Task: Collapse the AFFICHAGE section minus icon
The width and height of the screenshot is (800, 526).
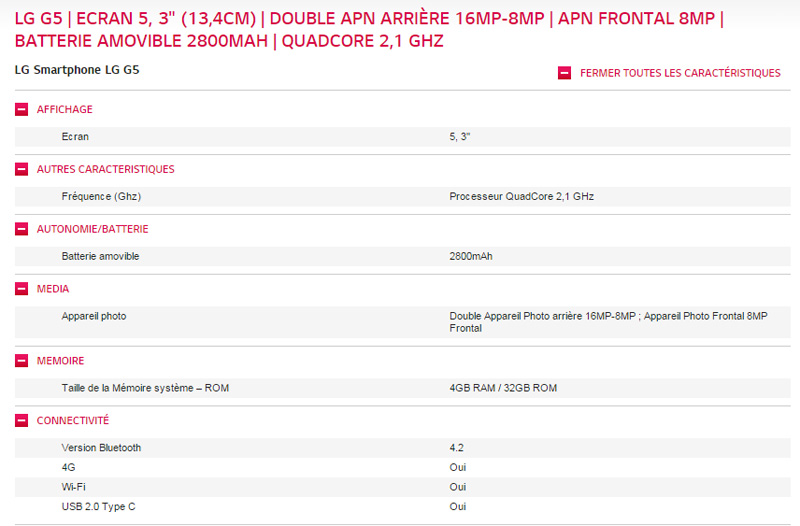Action: pyautogui.click(x=21, y=109)
